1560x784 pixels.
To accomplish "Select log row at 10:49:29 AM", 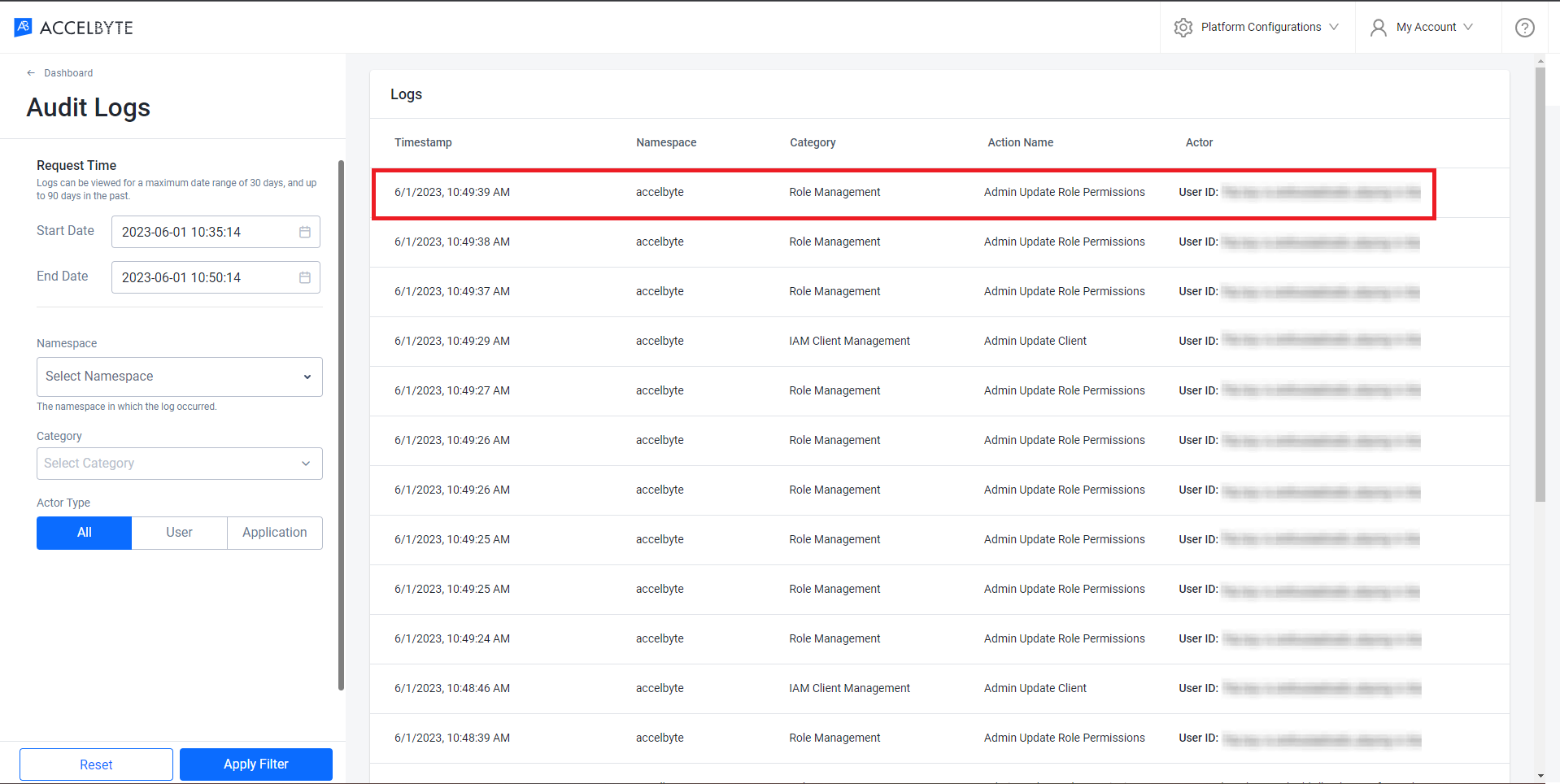I will (939, 342).
